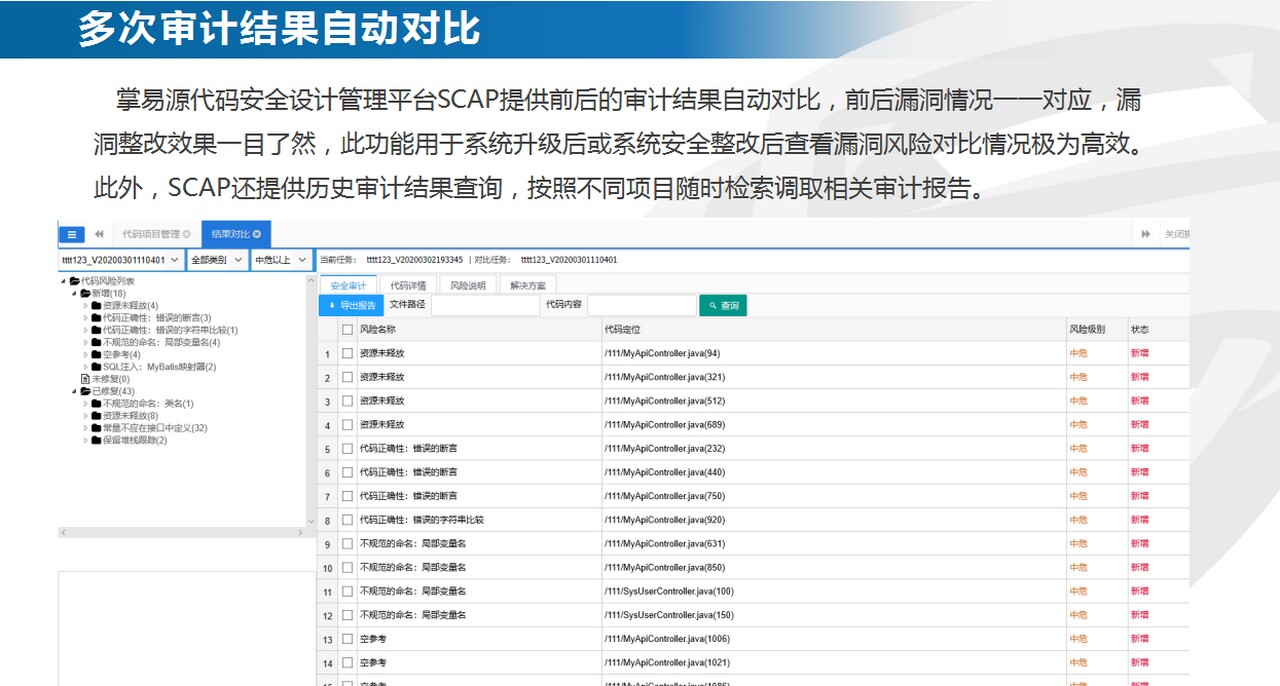Expand the 代码正确性：错误的断言(3) node arrow
This screenshot has height=686, width=1280.
85,318
